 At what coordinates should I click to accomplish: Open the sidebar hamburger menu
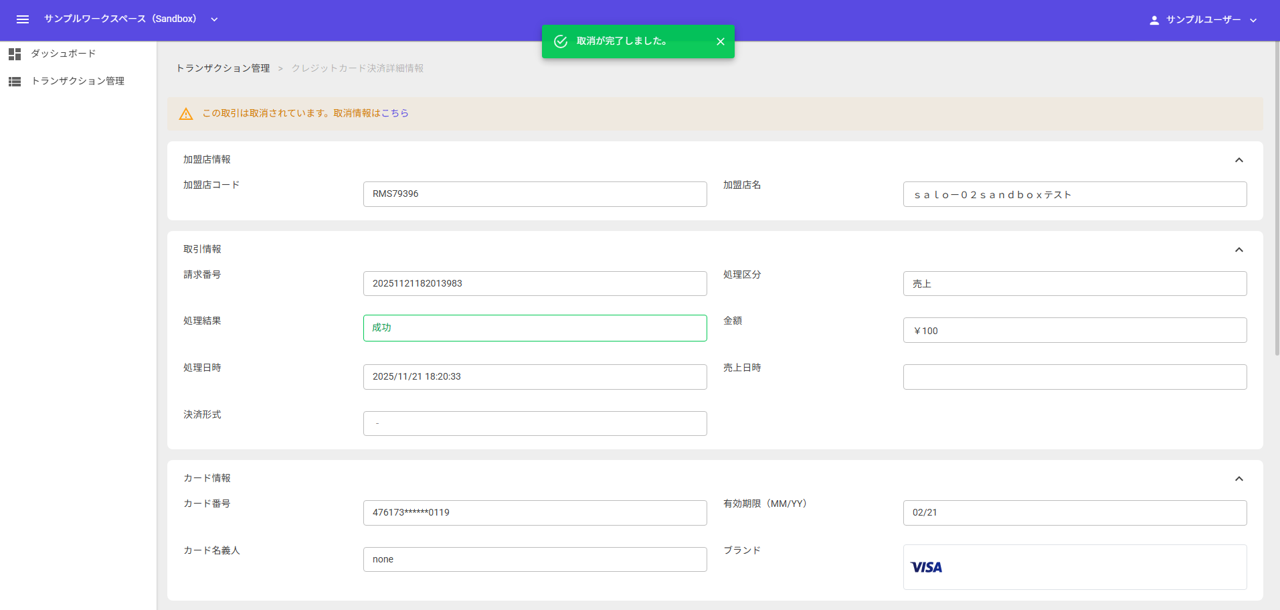coord(22,19)
